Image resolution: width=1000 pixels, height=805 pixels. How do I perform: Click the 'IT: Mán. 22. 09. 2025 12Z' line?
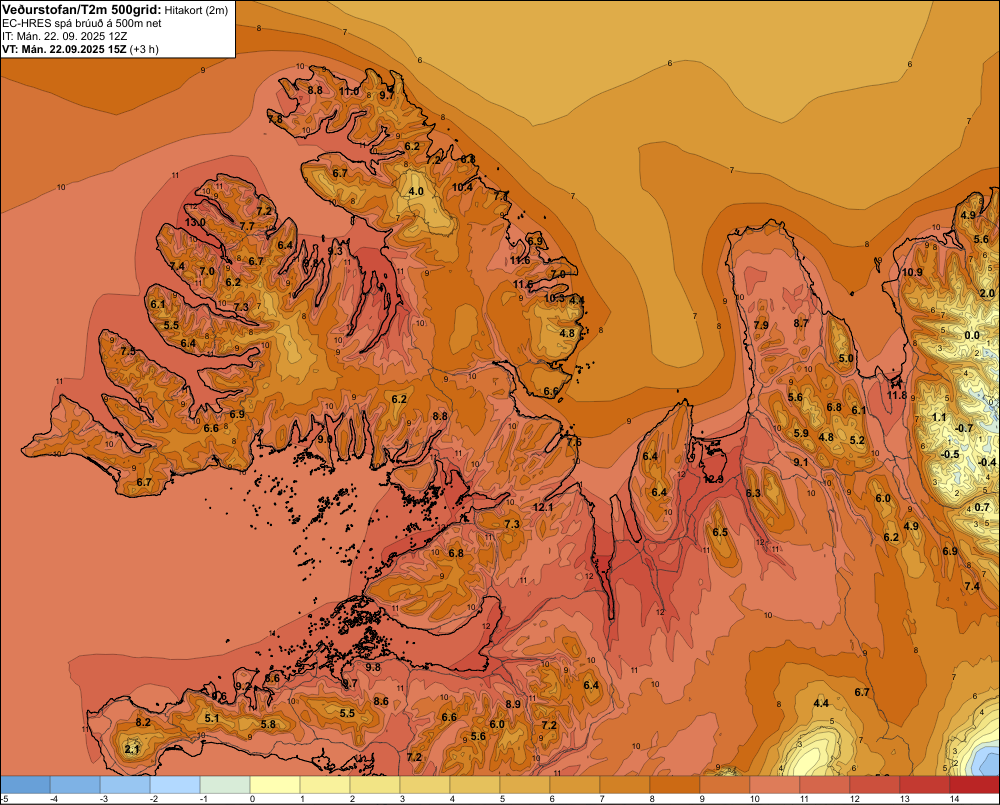(64, 36)
